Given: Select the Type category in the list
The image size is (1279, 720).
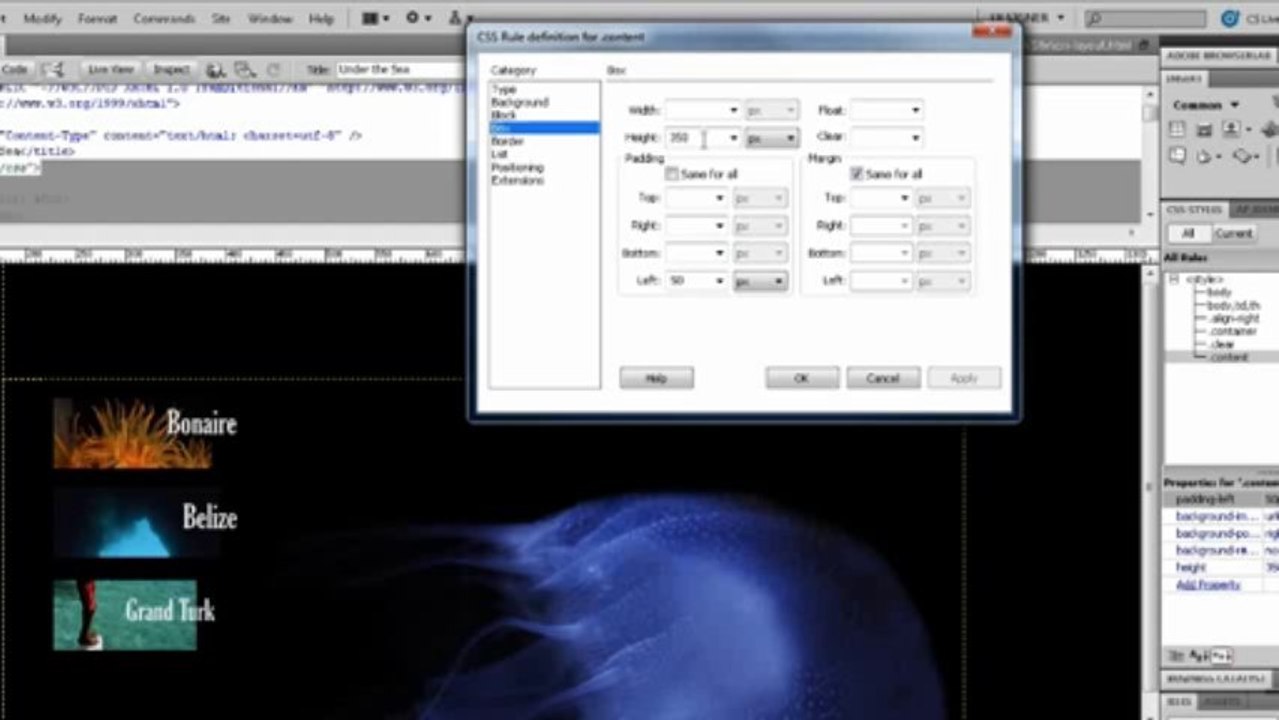Looking at the screenshot, I should (505, 90).
